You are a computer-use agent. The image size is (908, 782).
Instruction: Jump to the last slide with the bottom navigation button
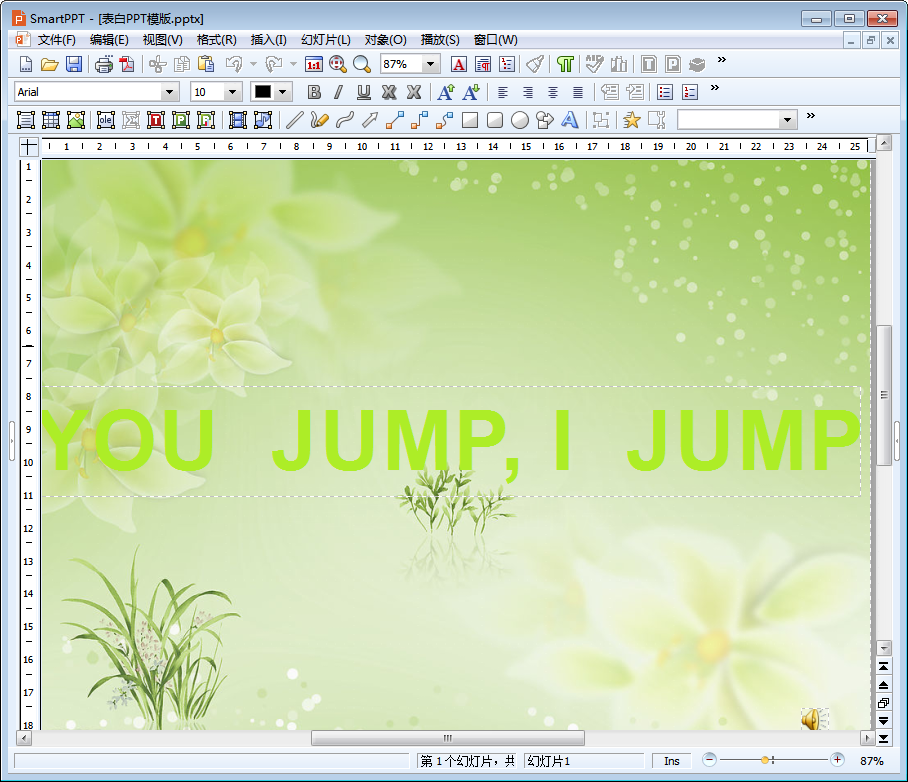pos(884,739)
